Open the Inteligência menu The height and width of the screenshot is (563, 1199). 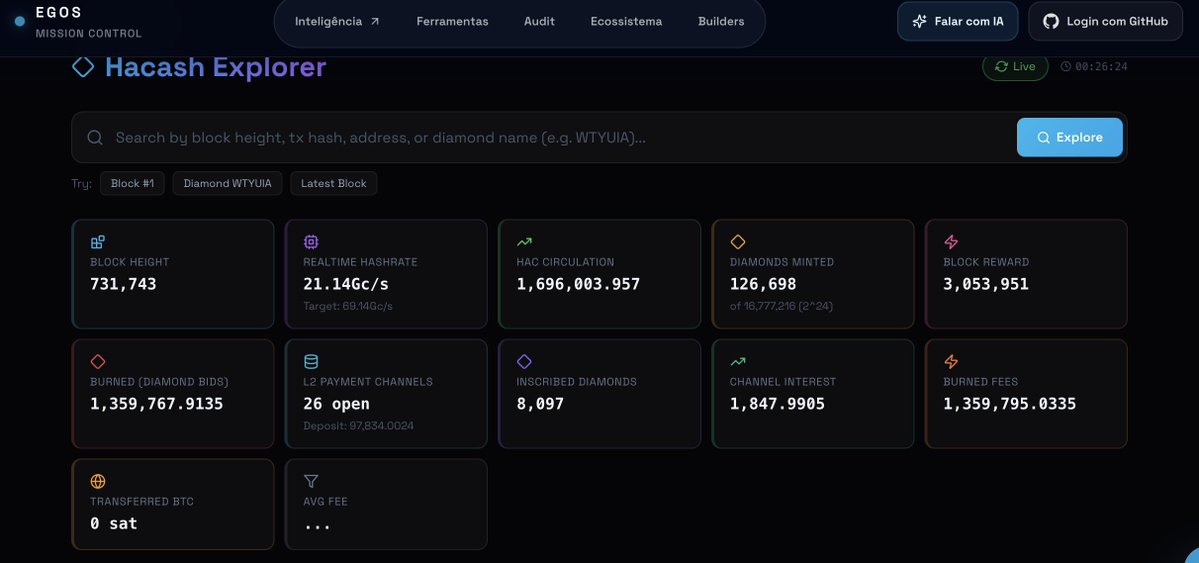click(337, 21)
